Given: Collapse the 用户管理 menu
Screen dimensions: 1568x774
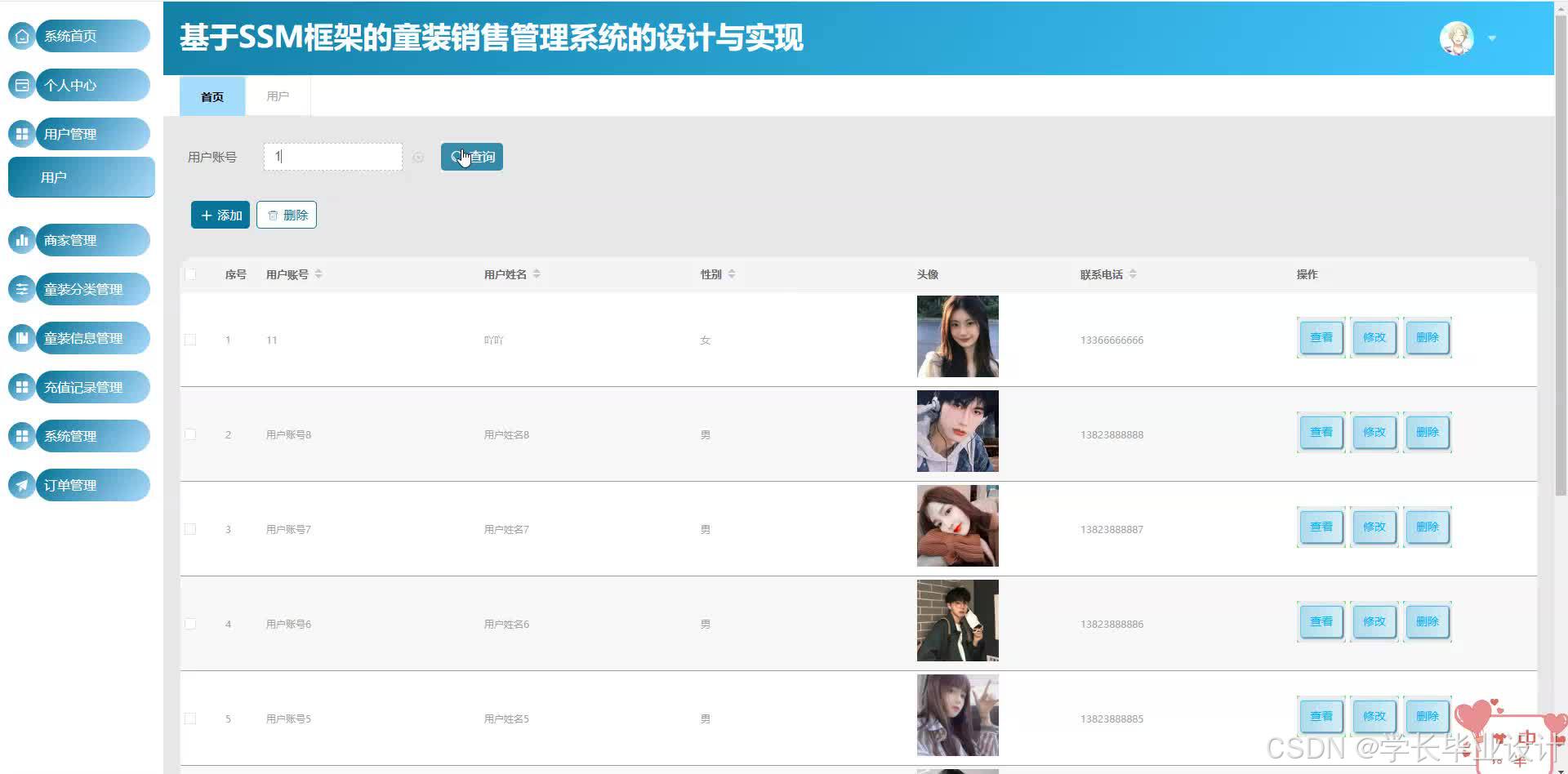Looking at the screenshot, I should [93, 134].
